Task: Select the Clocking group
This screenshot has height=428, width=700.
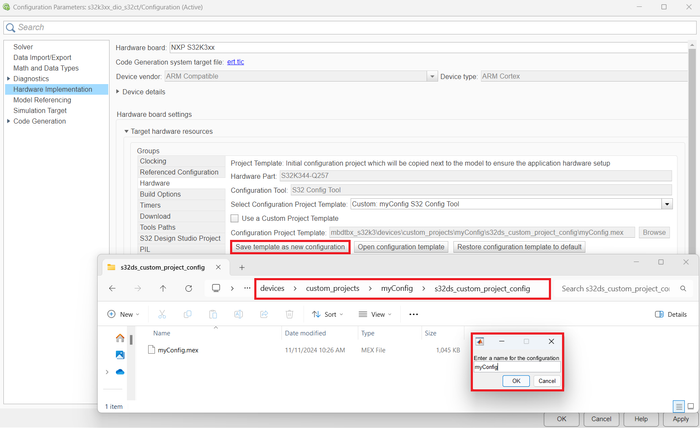Action: pos(181,161)
